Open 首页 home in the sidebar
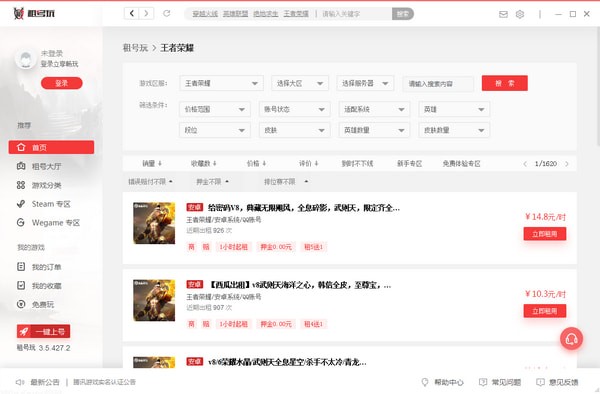This screenshot has width=600, height=394. click(51, 147)
